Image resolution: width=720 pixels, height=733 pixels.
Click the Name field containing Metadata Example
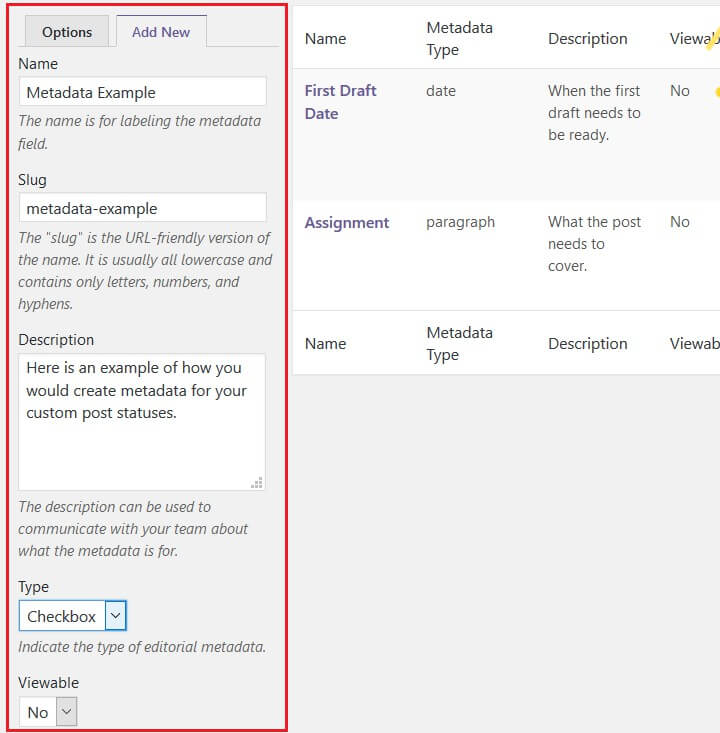142,92
